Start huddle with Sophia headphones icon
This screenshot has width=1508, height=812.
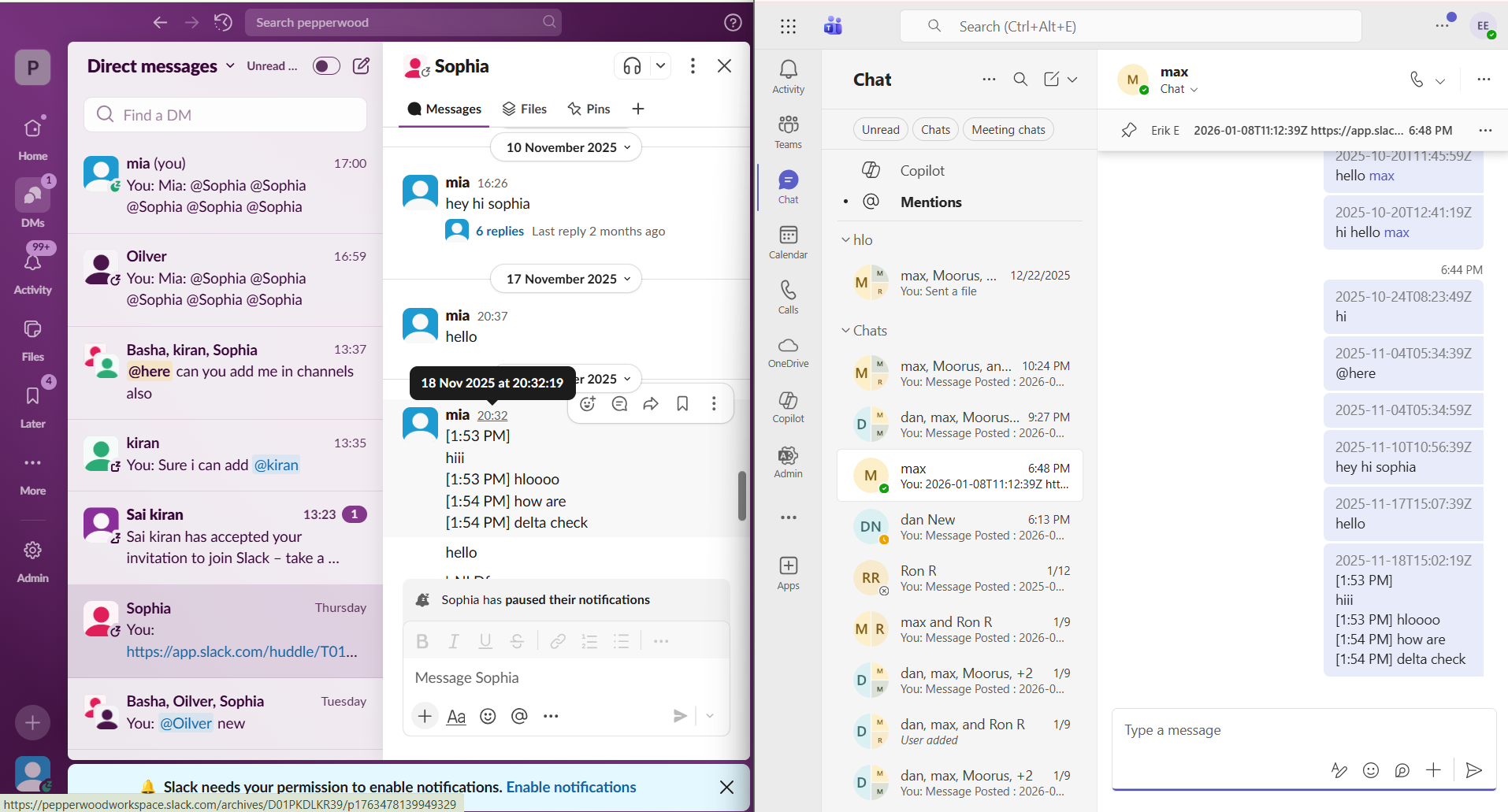point(632,66)
